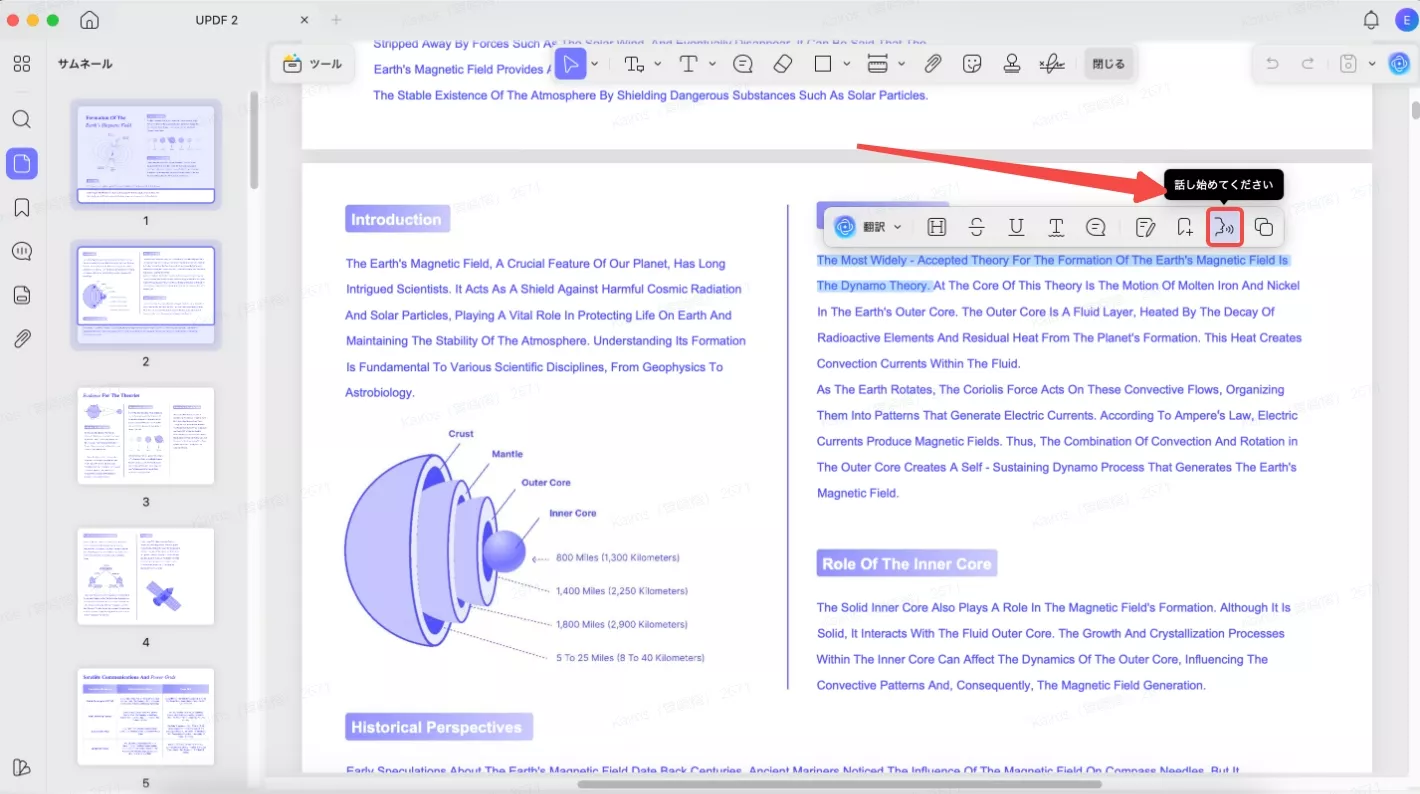1420x794 pixels.
Task: Click the "Introduction" heading
Action: [396, 220]
